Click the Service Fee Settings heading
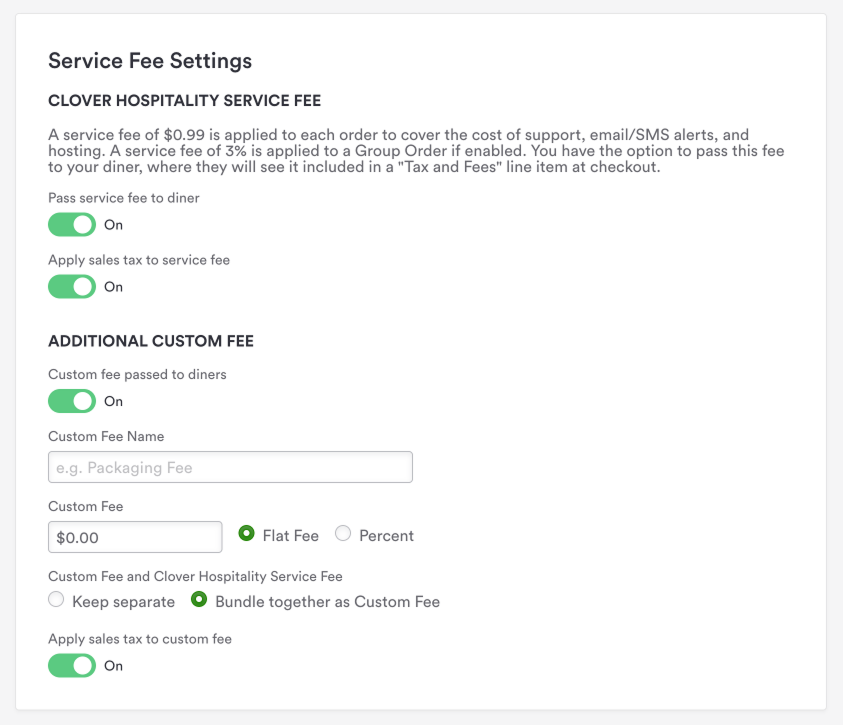This screenshot has height=725, width=843. [150, 61]
